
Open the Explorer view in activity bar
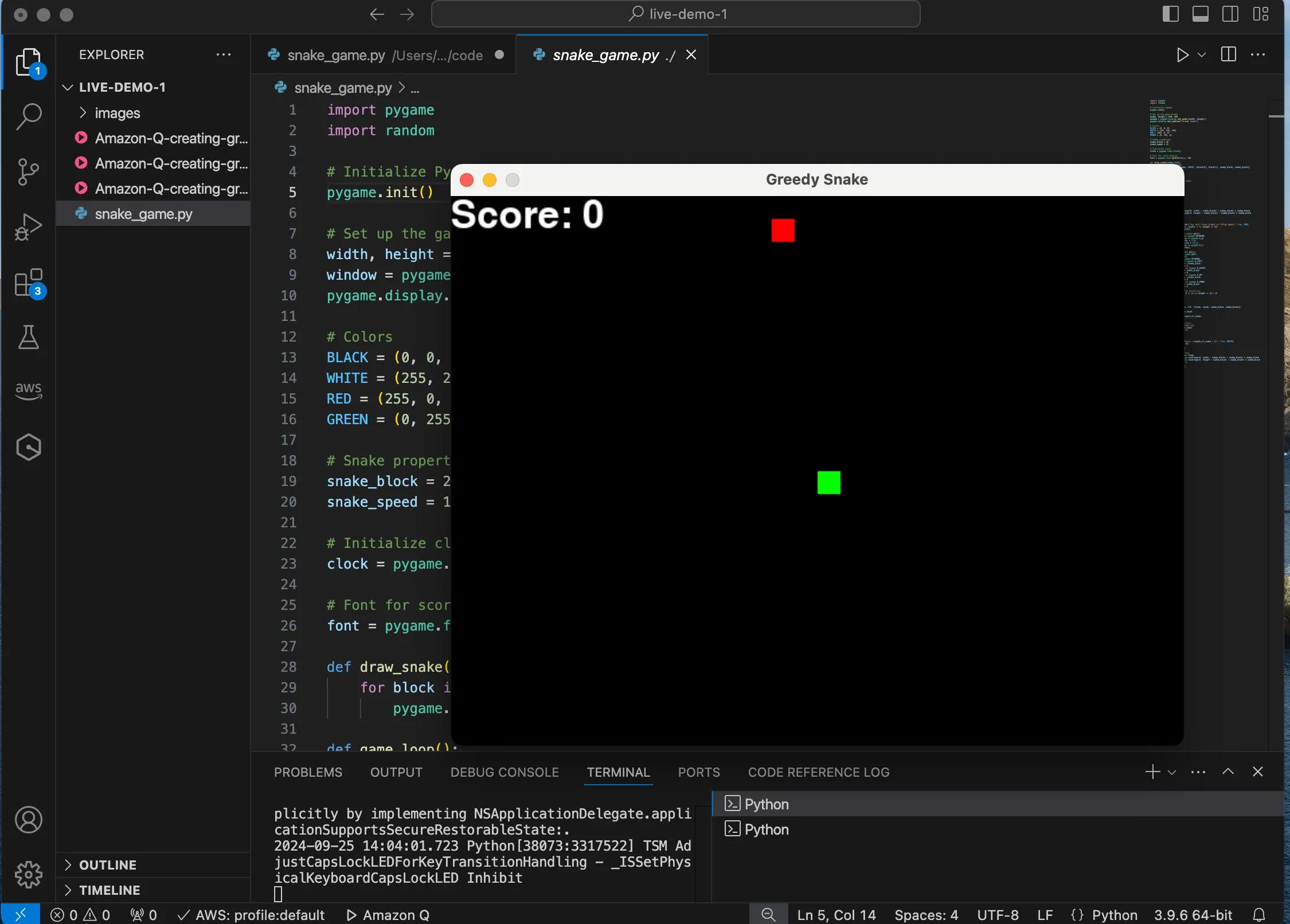[x=28, y=62]
